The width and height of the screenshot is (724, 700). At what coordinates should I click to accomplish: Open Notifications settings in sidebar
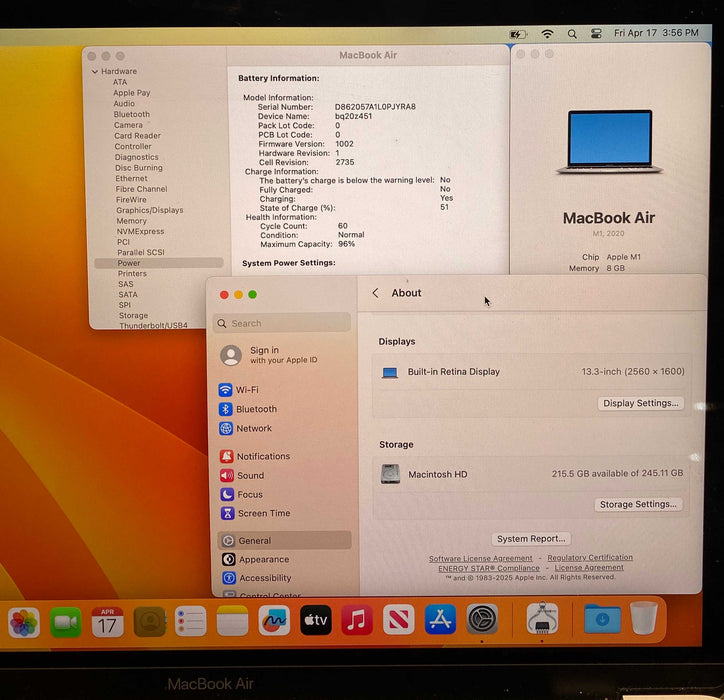[x=263, y=456]
